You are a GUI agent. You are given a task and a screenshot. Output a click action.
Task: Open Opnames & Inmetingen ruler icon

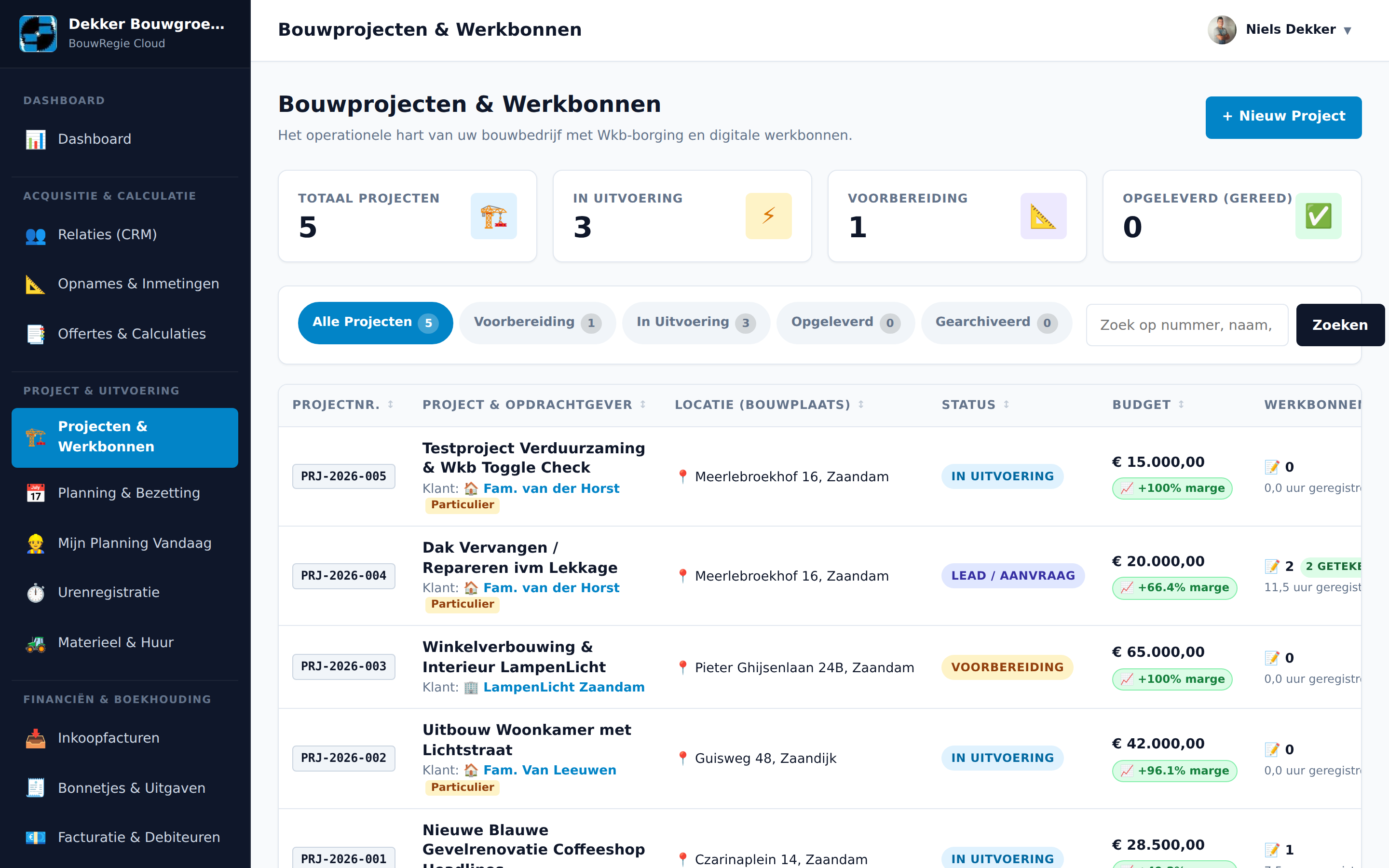tap(36, 284)
